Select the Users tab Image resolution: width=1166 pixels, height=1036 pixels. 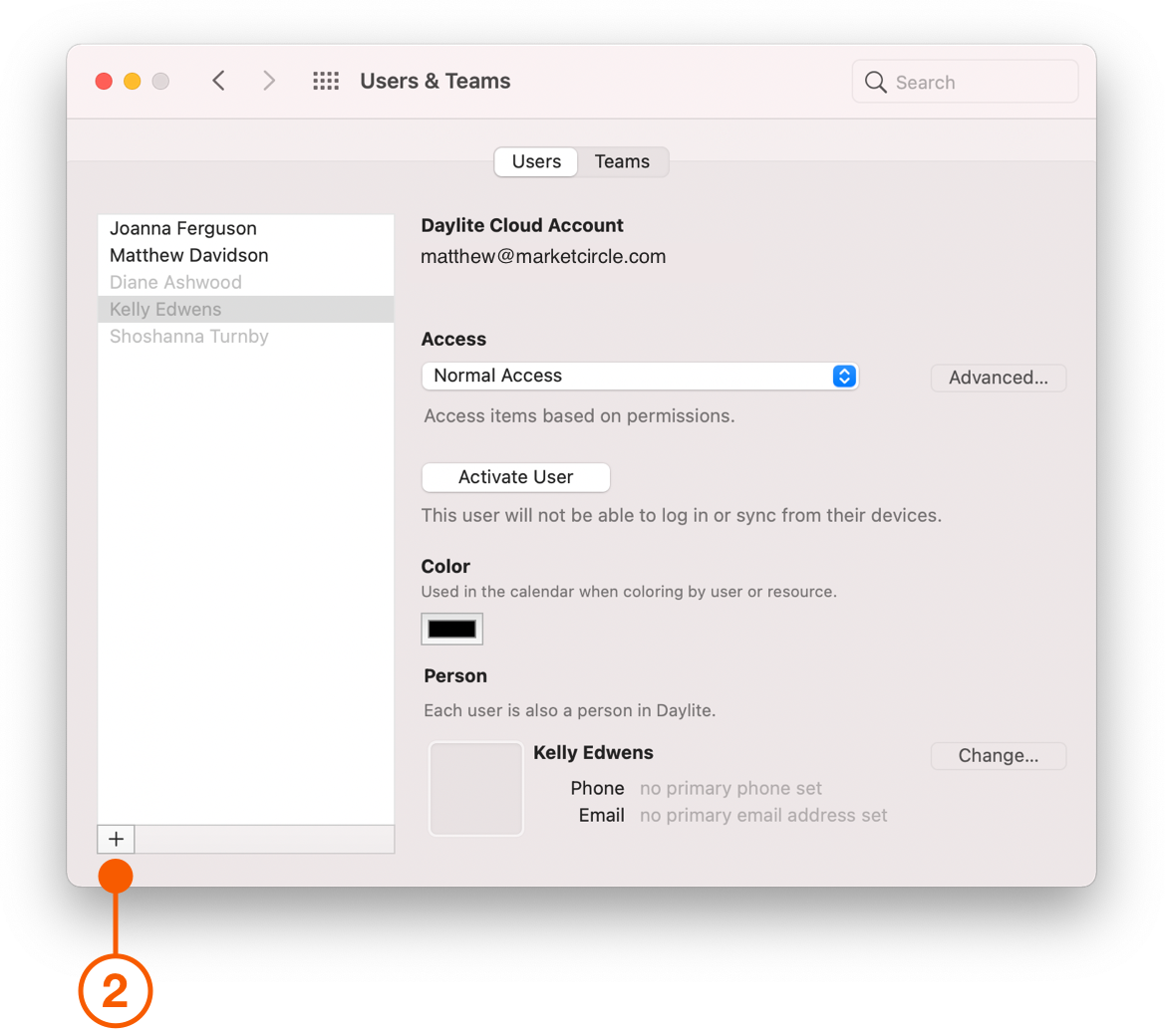tap(535, 161)
